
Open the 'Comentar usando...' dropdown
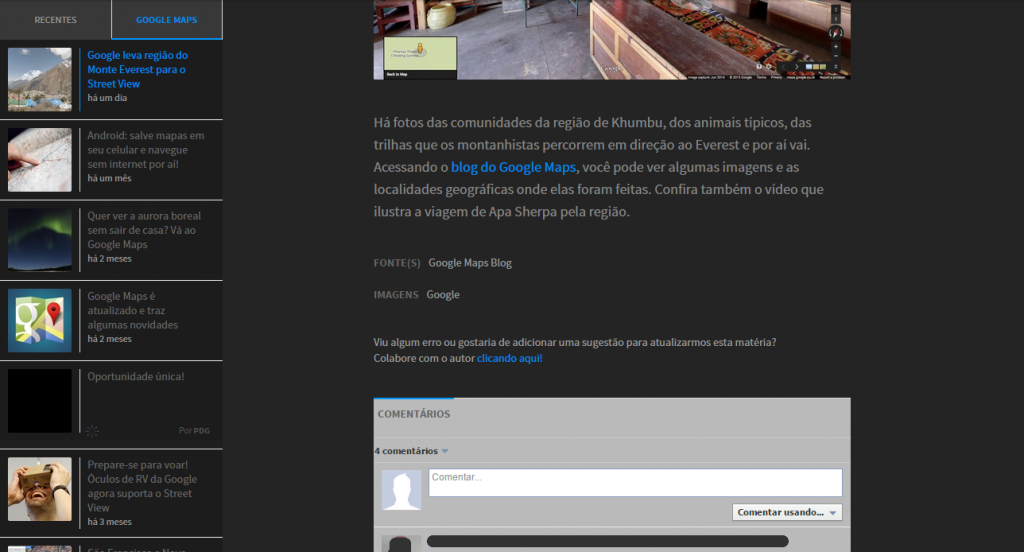(787, 512)
